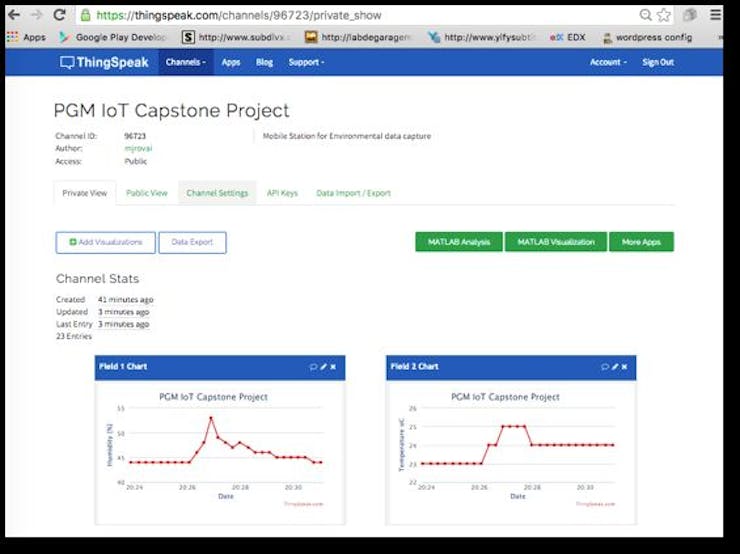Open the Apps navigation item
This screenshot has height=554, width=740.
click(231, 62)
